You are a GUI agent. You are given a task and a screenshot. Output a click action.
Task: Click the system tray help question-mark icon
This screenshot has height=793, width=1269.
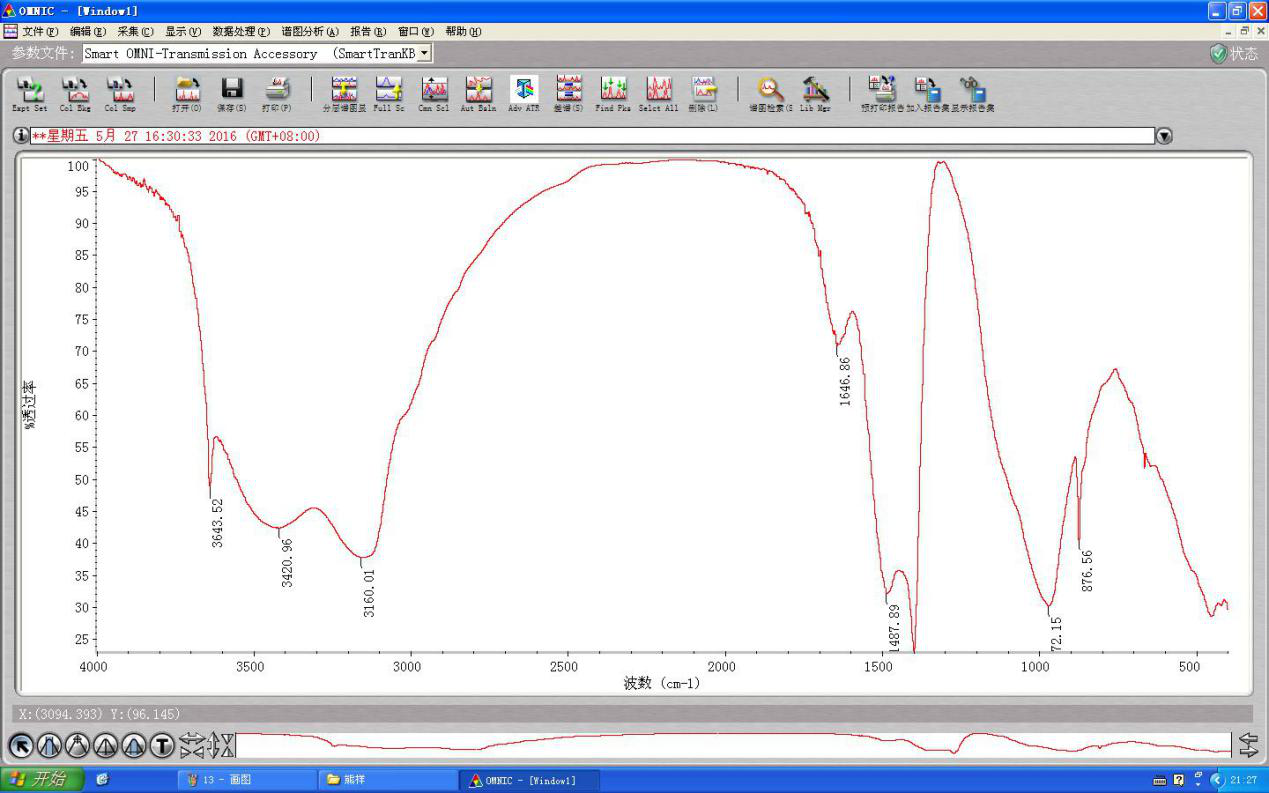pos(1179,780)
